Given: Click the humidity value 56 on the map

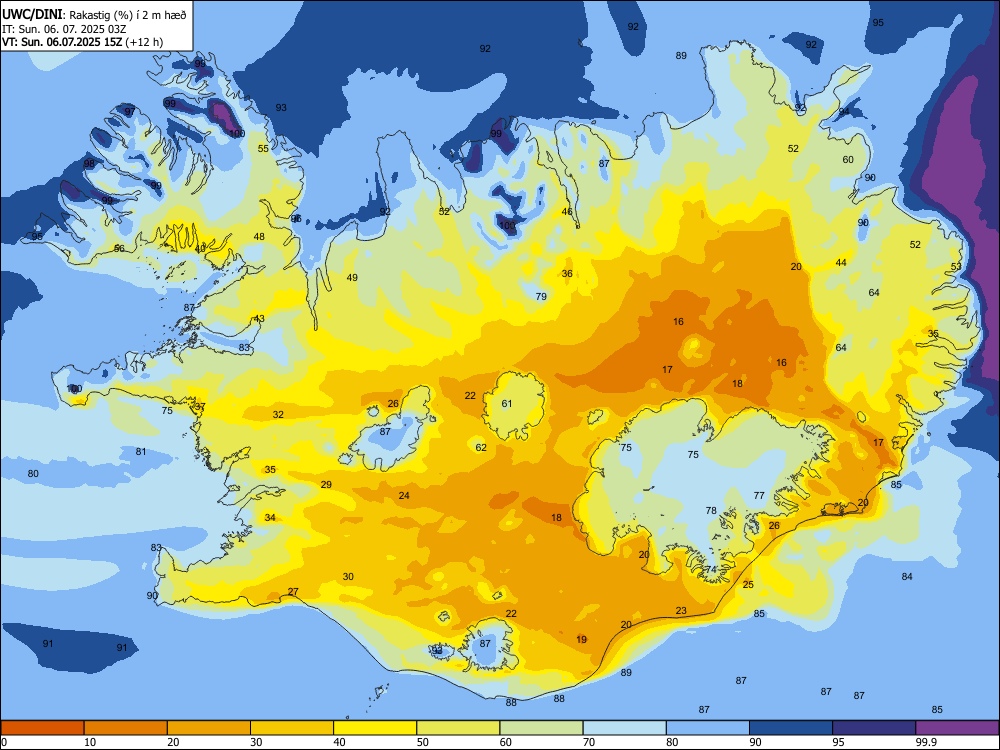Looking at the screenshot, I should click(119, 248).
